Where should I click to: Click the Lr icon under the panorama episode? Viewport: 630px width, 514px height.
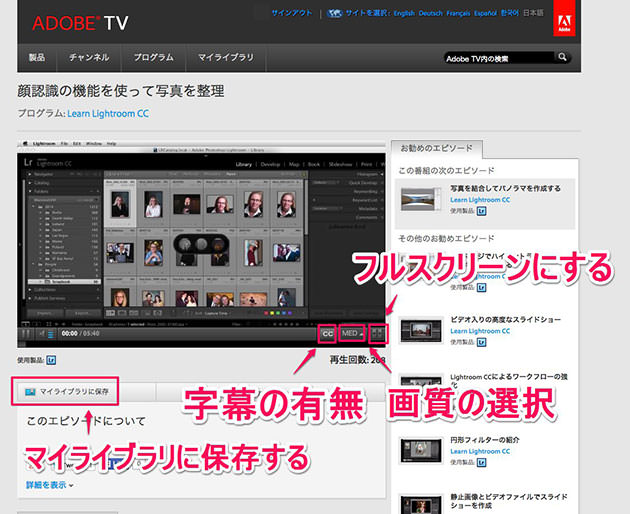point(481,211)
